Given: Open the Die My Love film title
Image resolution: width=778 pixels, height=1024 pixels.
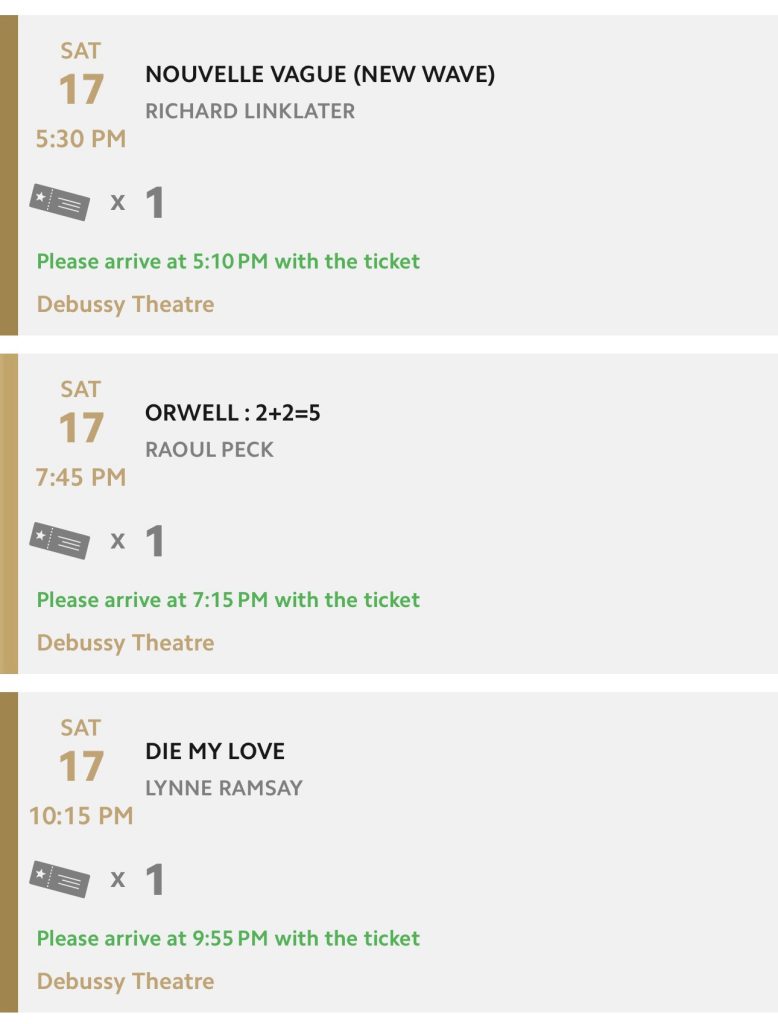Looking at the screenshot, I should pos(215,751).
